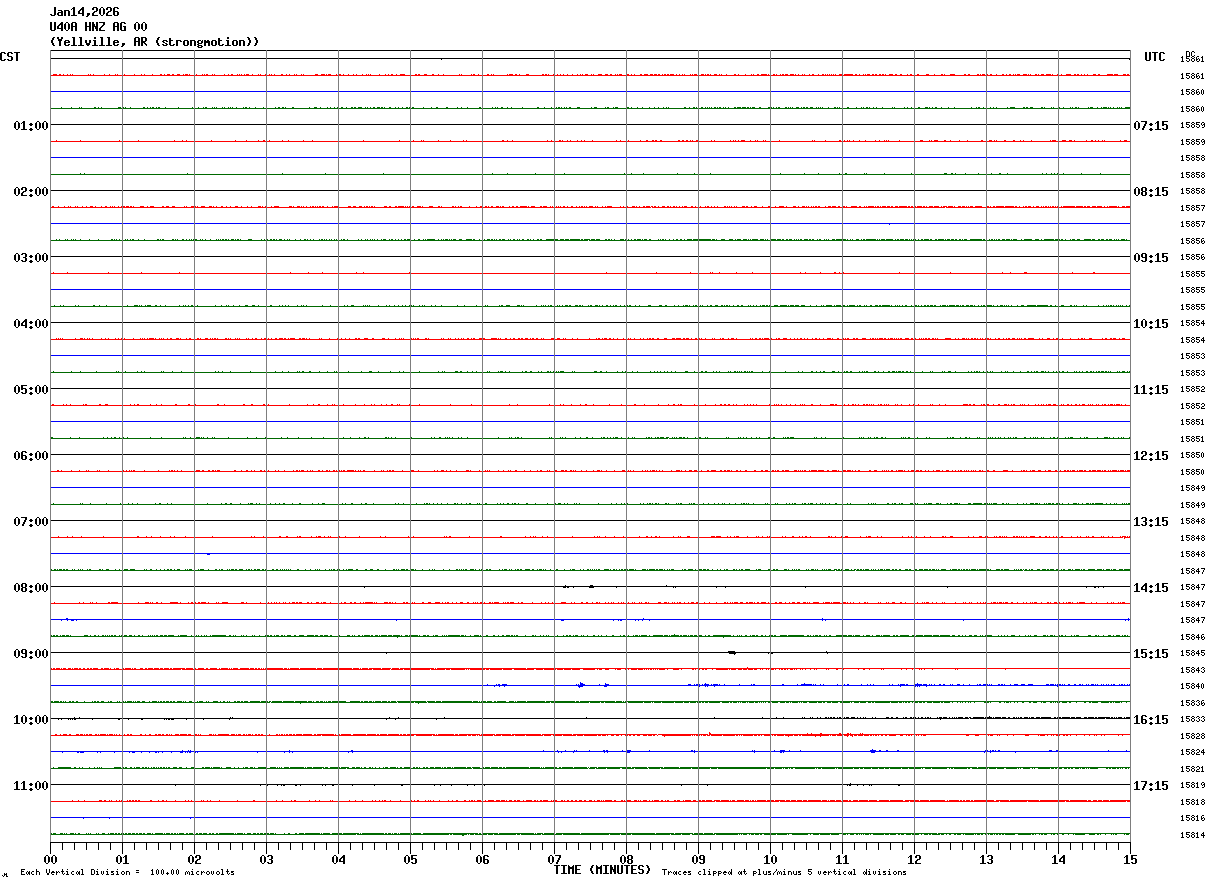The image size is (1210, 886).
Task: Click DC offset value 15846
Action: coord(1192,637)
